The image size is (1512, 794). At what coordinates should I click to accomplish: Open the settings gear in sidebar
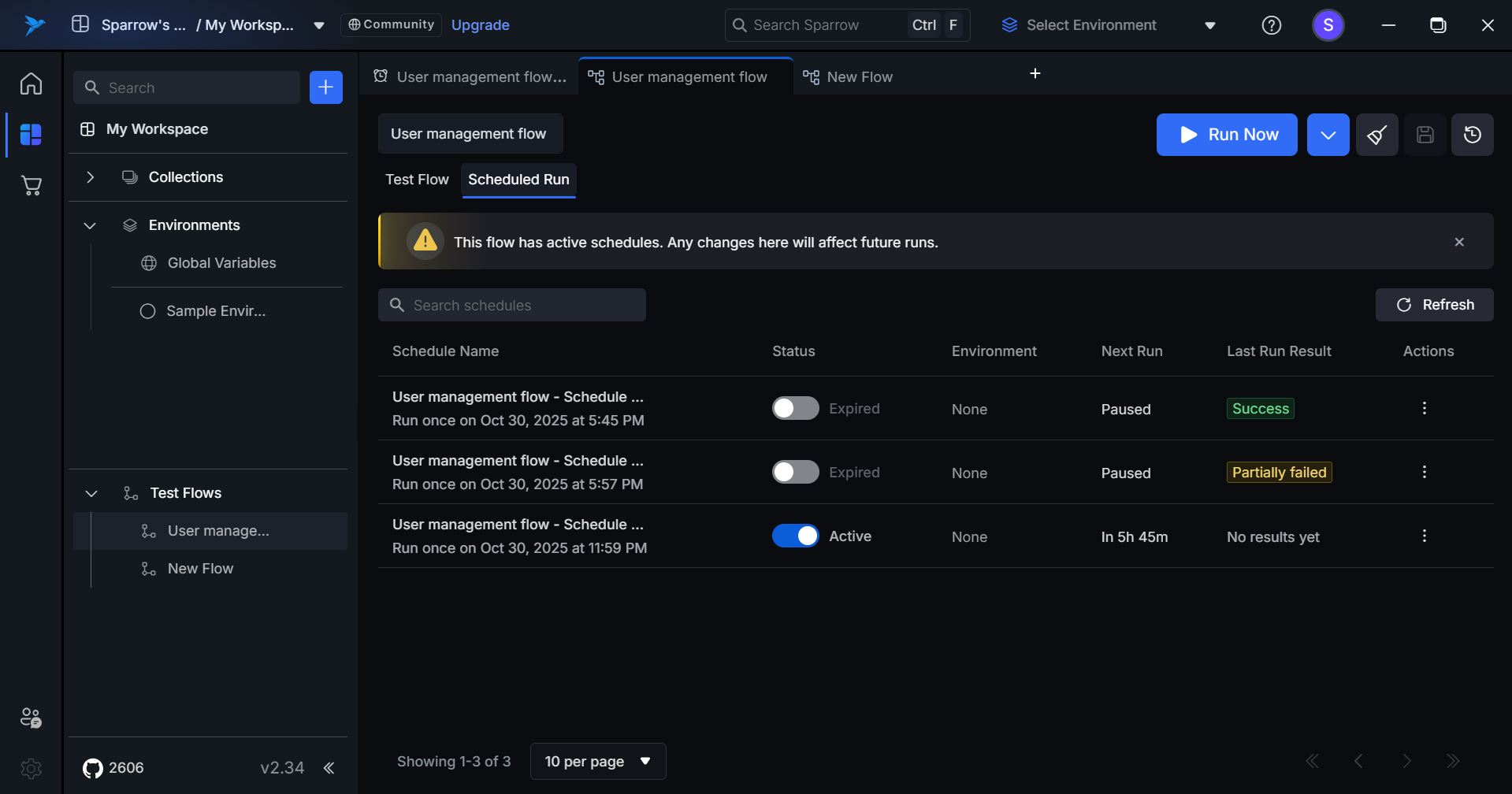pyautogui.click(x=31, y=768)
